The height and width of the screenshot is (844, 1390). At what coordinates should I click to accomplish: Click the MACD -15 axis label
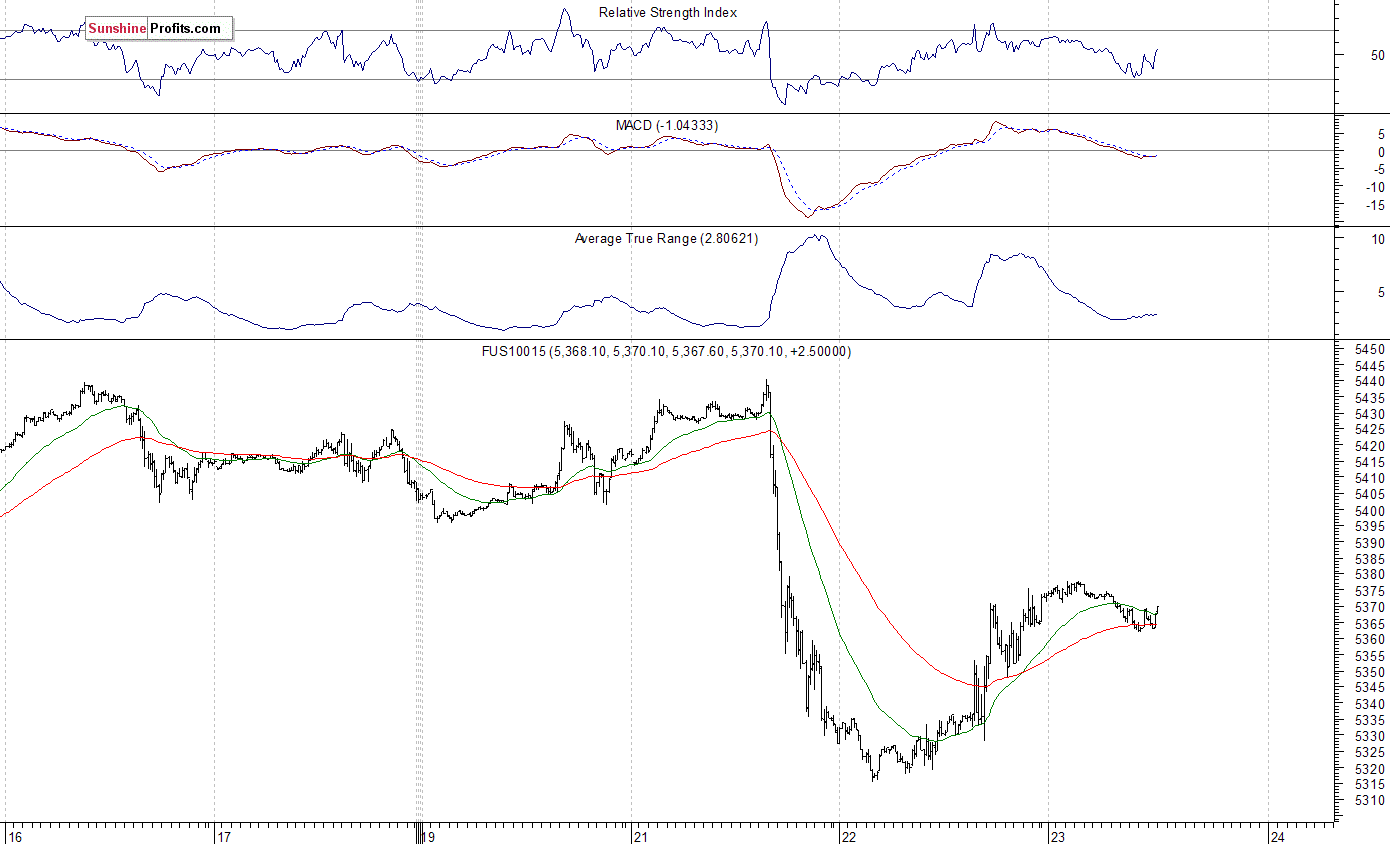pos(1375,205)
